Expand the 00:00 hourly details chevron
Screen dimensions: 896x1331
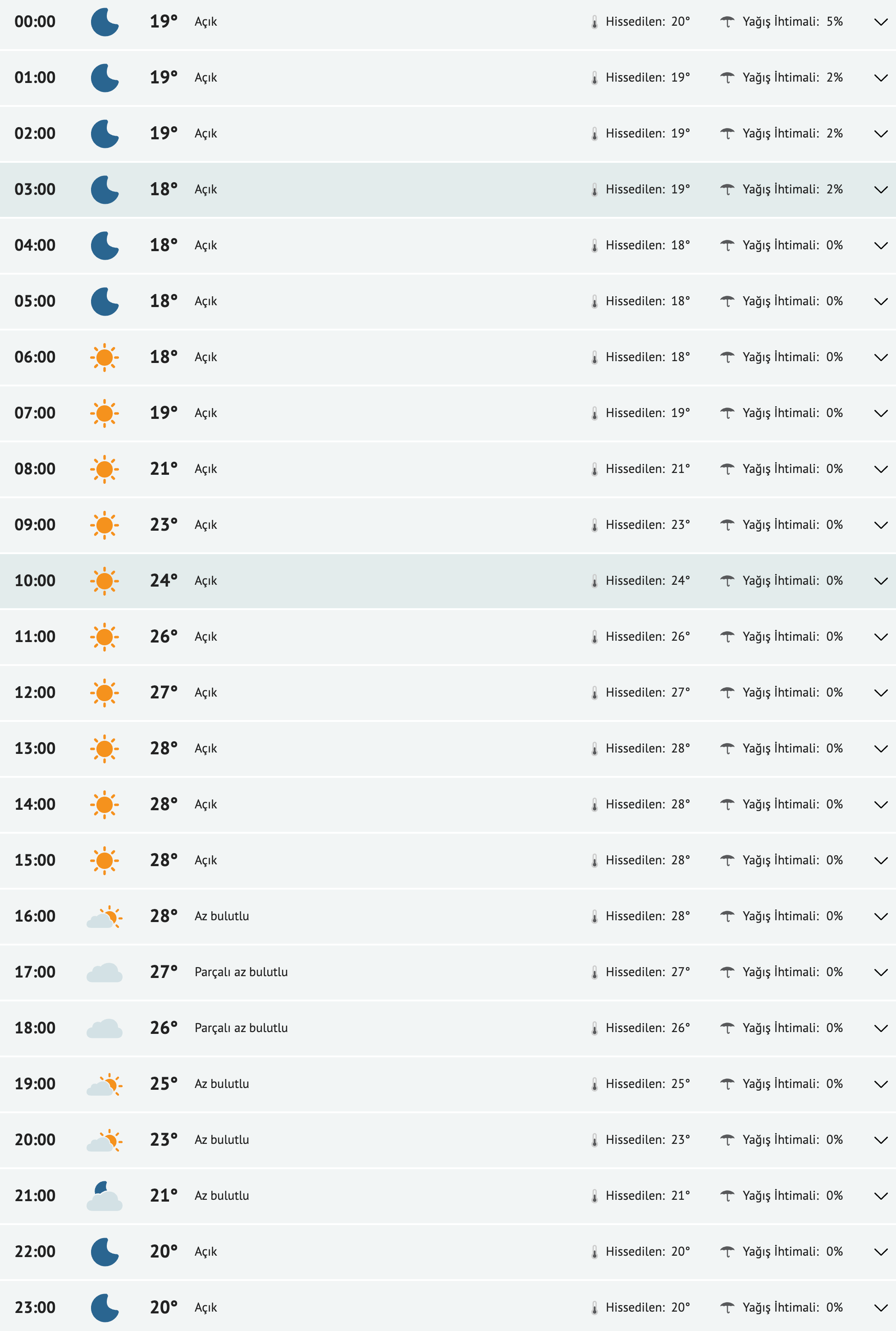tap(881, 22)
